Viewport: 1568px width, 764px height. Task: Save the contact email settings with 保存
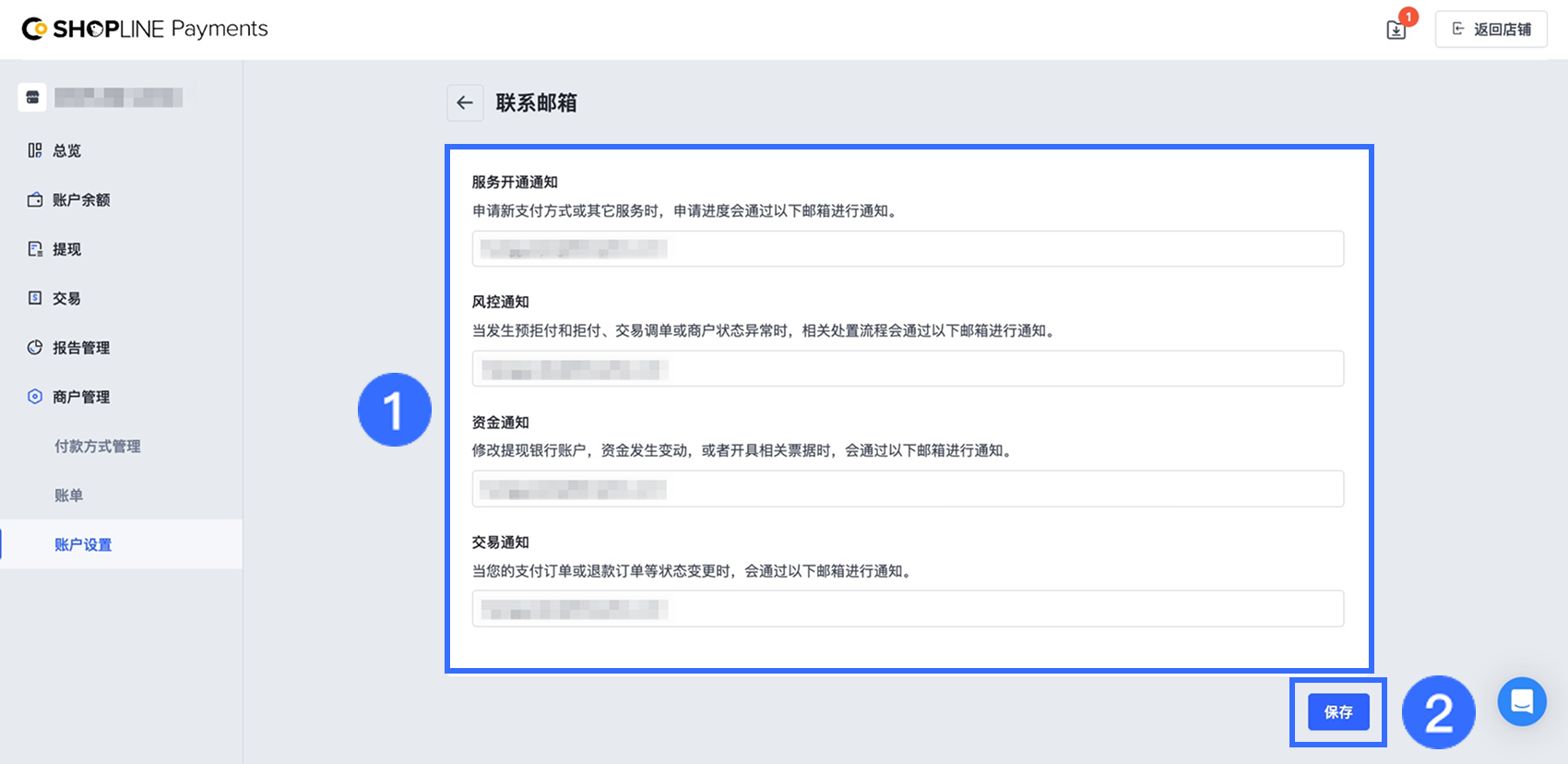(x=1338, y=712)
